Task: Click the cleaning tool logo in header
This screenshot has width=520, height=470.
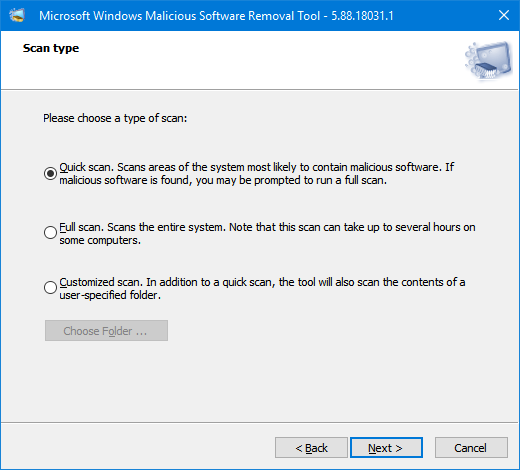Action: pos(489,61)
